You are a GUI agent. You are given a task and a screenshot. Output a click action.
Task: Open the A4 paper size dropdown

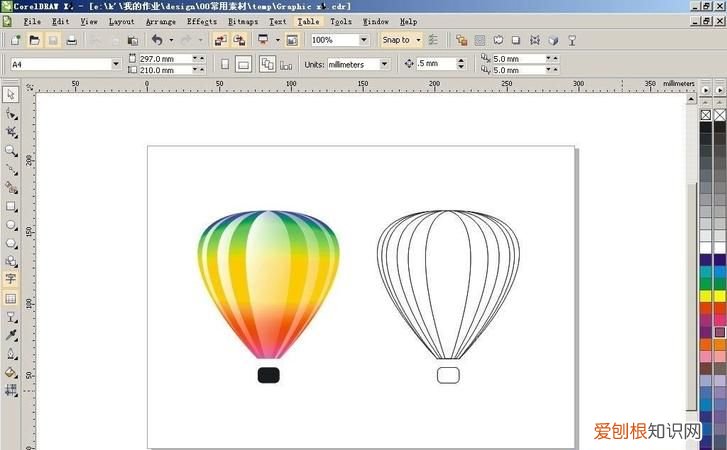[116, 64]
